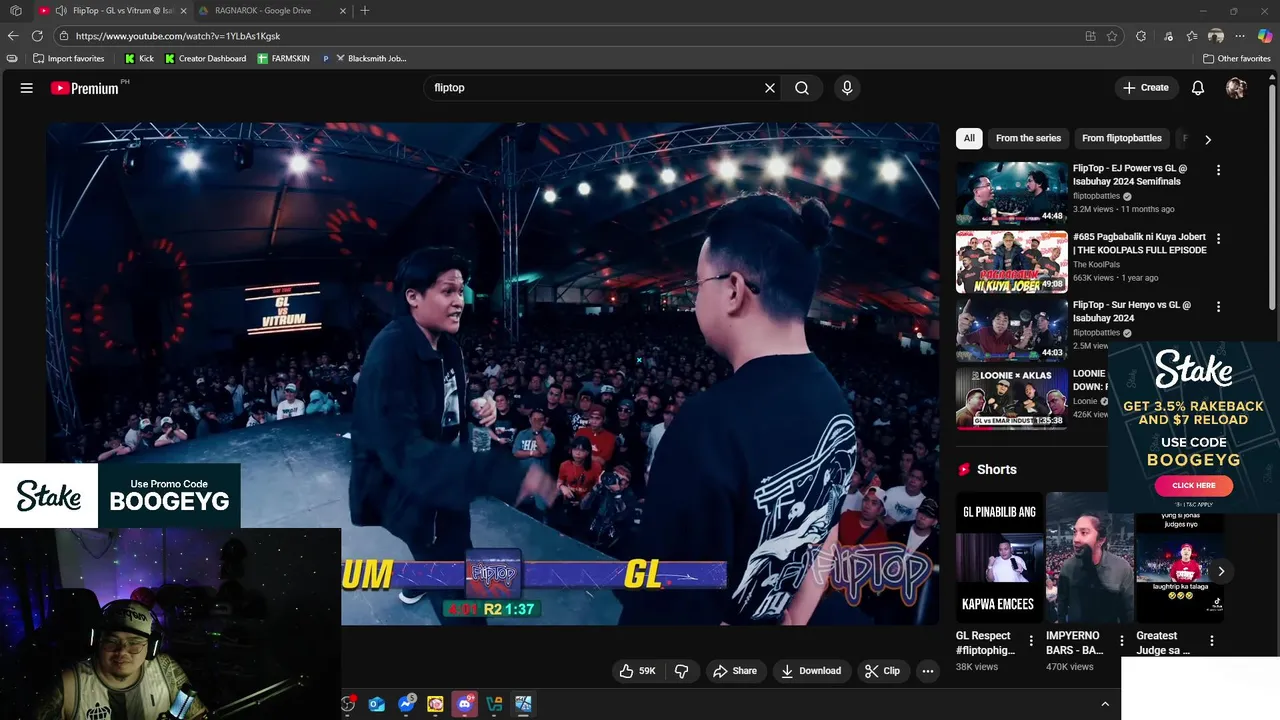This screenshot has height=720, width=1280.
Task: Click Stake ad CLICK HERE button
Action: [1193, 485]
